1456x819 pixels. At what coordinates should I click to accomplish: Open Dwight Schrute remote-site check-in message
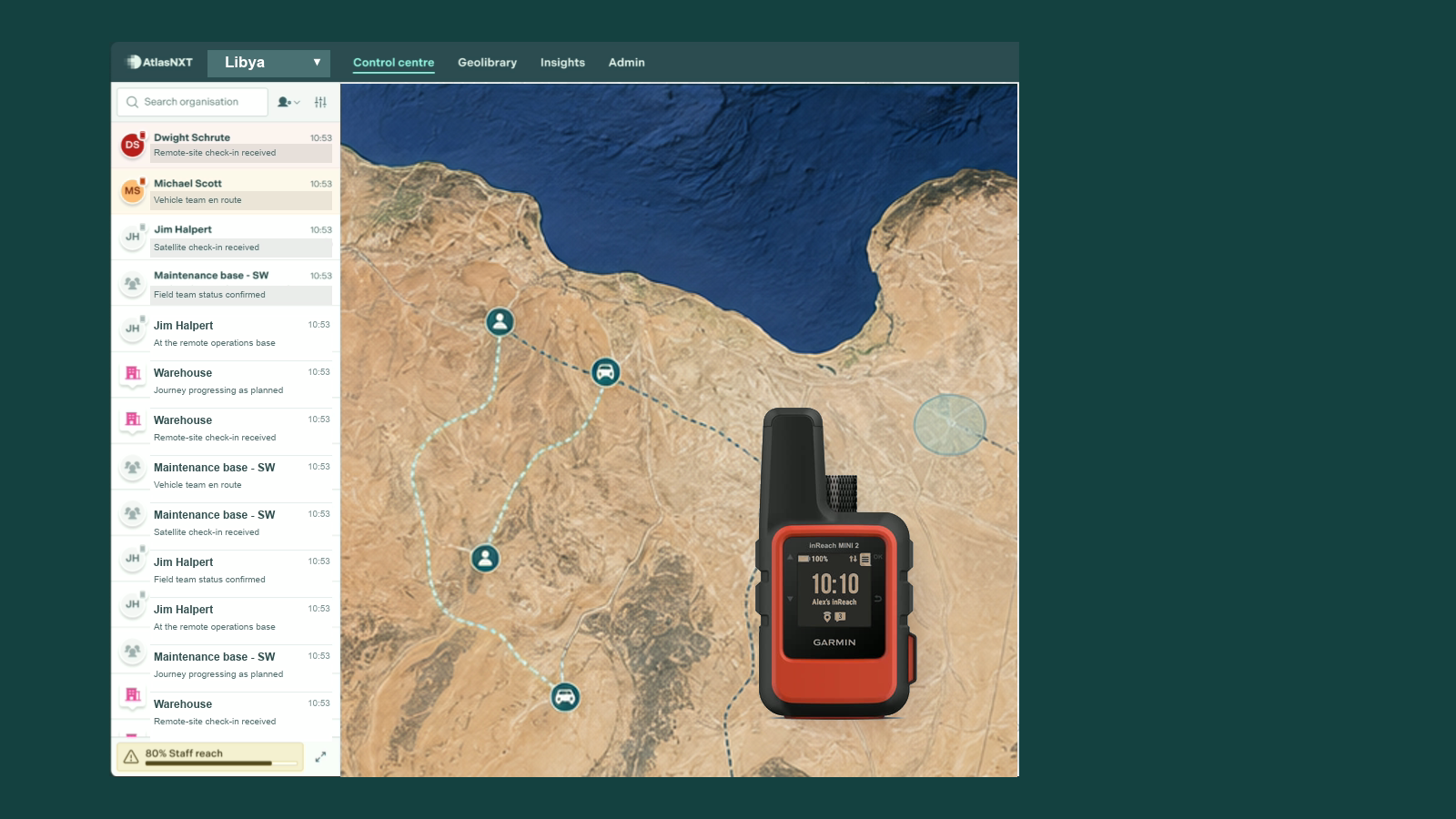[x=226, y=145]
